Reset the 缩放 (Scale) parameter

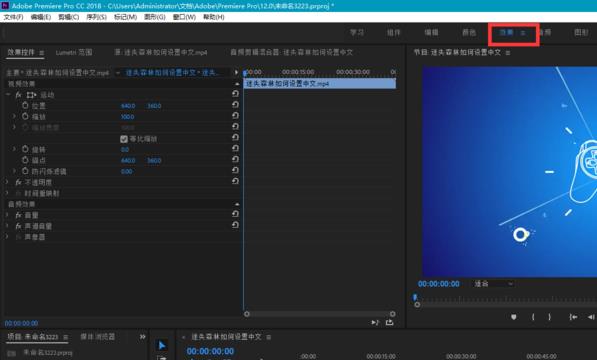[235, 115]
